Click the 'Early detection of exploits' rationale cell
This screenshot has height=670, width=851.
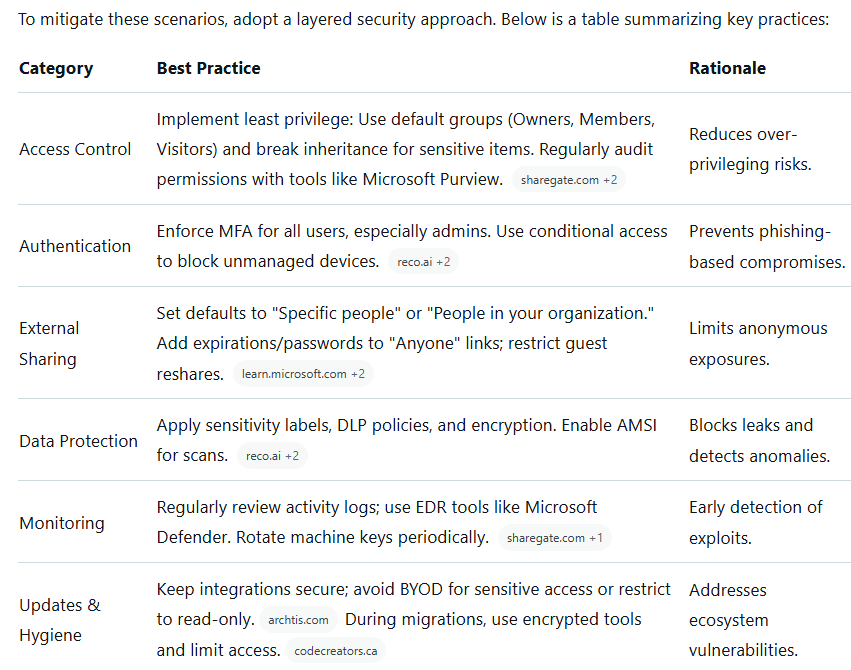755,522
